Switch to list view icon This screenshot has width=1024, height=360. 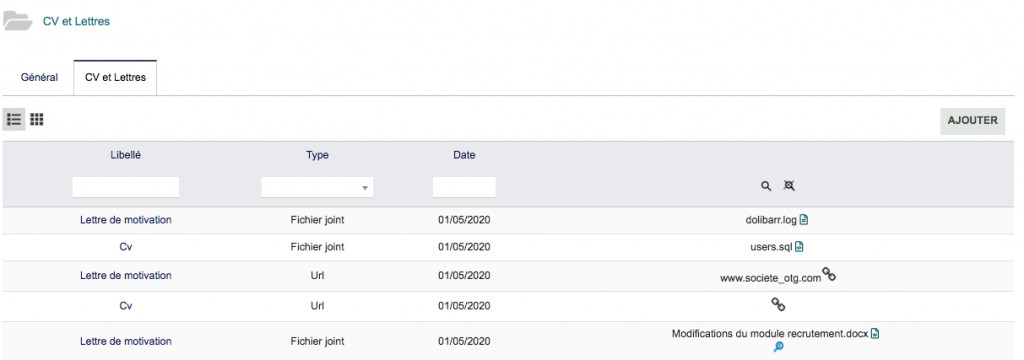click(x=14, y=120)
